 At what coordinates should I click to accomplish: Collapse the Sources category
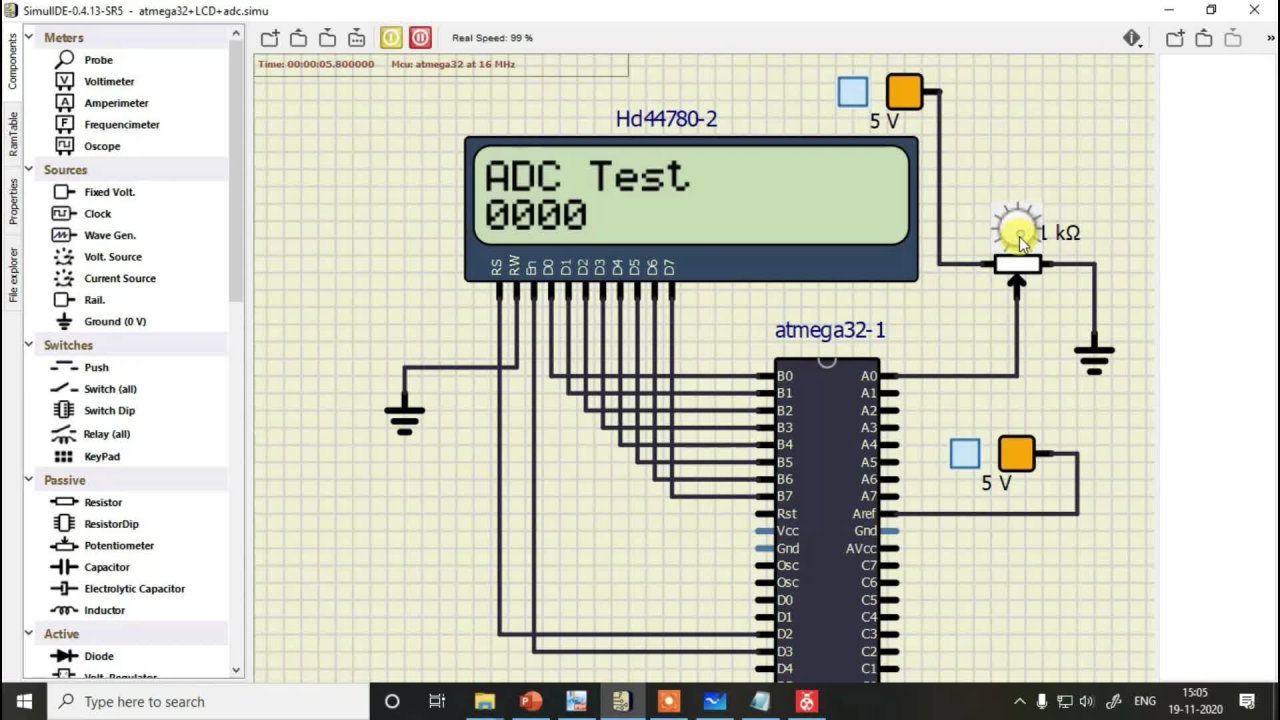(x=29, y=170)
